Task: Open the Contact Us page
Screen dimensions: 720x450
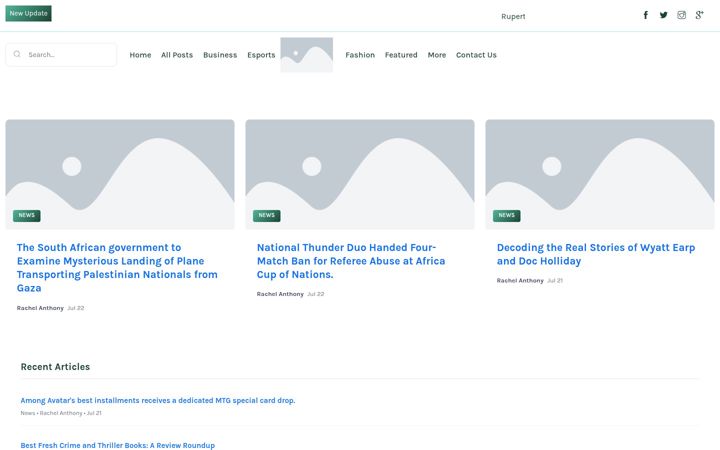Action: [476, 55]
